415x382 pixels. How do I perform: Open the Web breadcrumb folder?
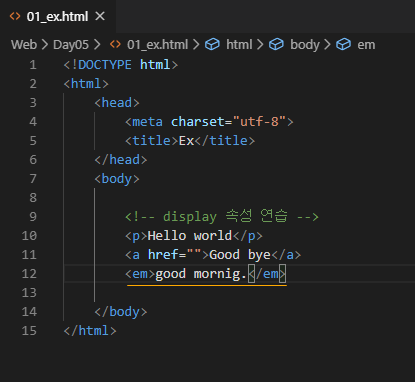(24, 45)
